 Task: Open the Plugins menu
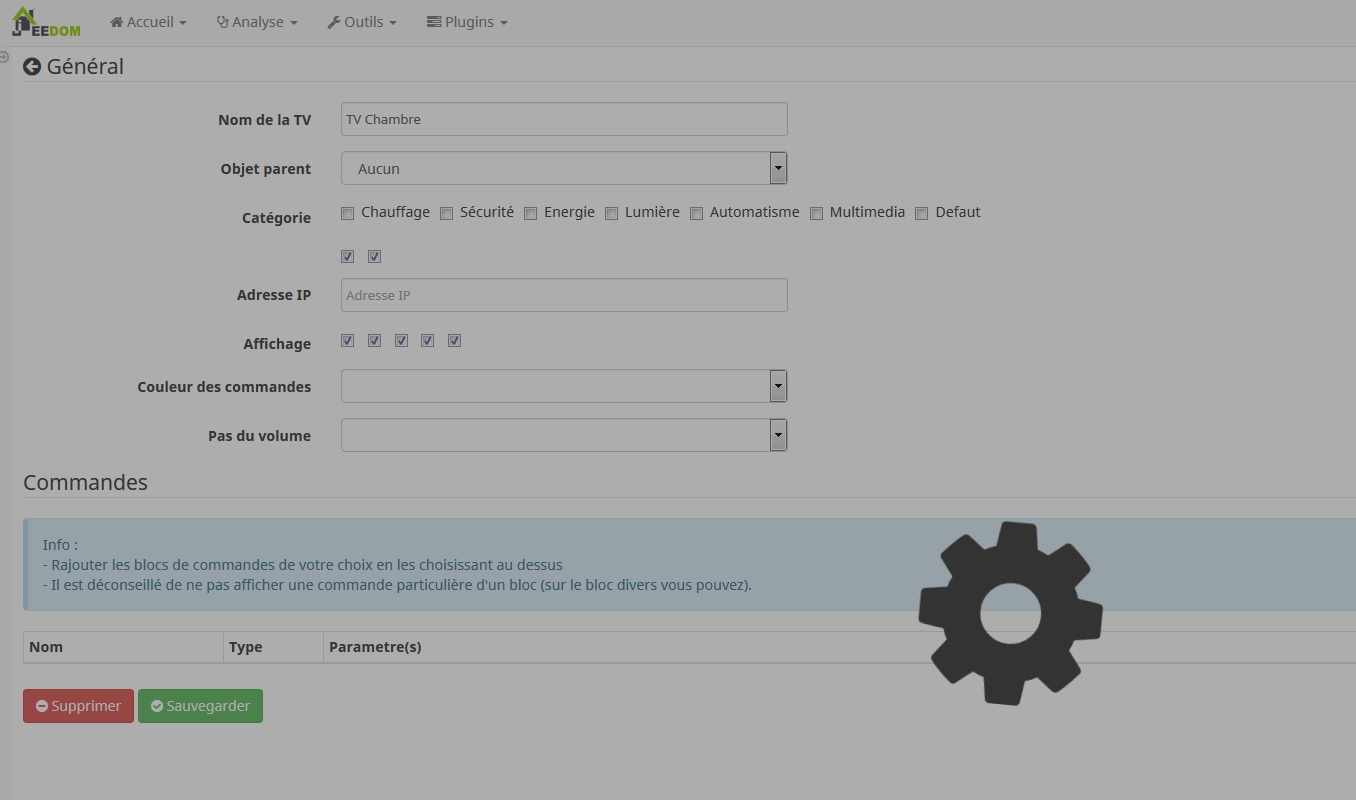point(467,22)
